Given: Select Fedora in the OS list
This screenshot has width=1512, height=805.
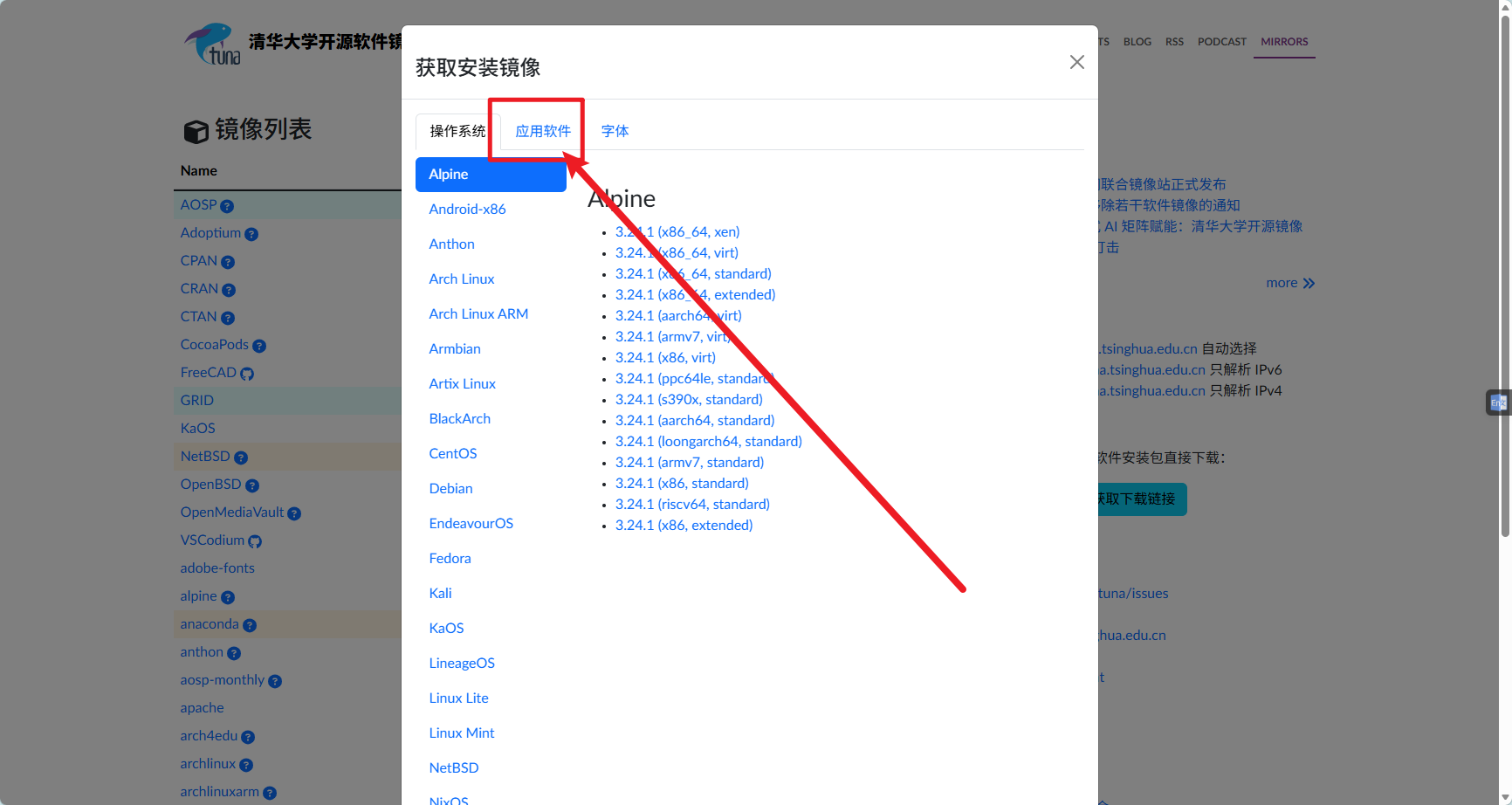Looking at the screenshot, I should (491, 559).
